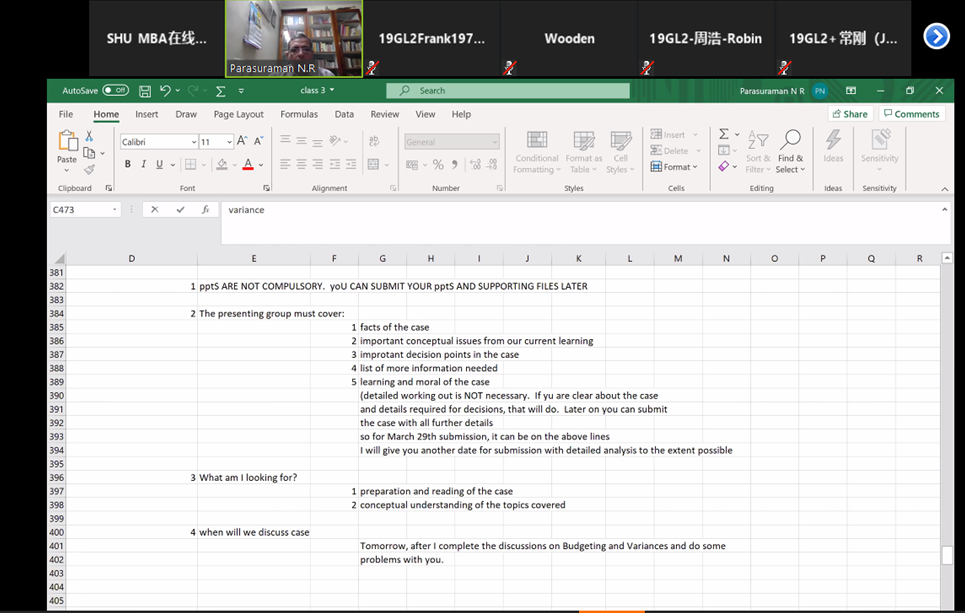Align text to the left

285,164
